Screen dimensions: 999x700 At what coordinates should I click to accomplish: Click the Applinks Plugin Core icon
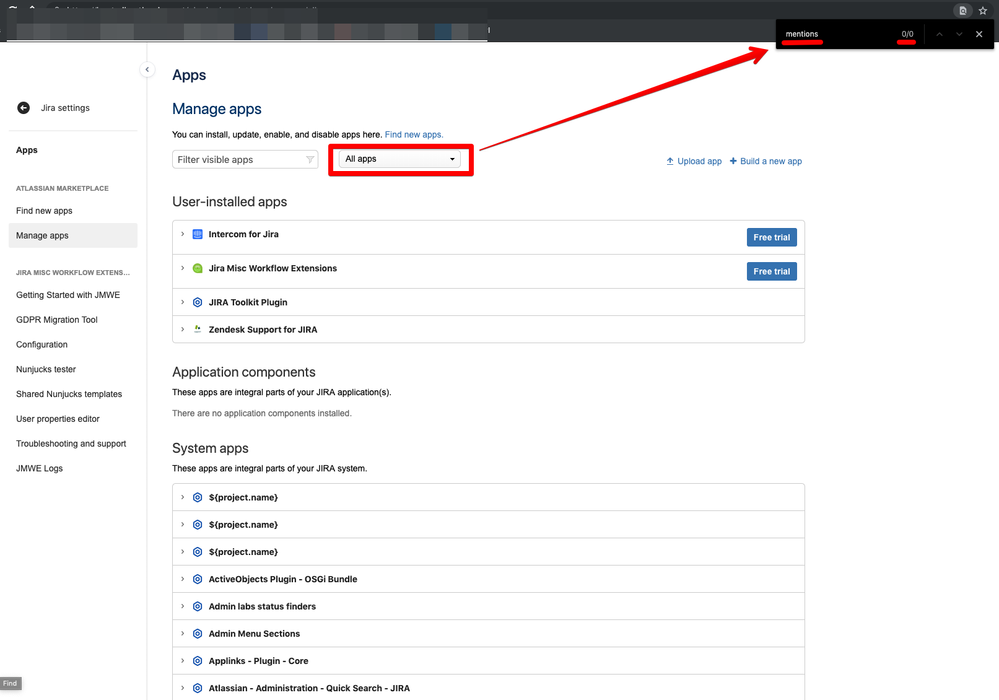(198, 661)
